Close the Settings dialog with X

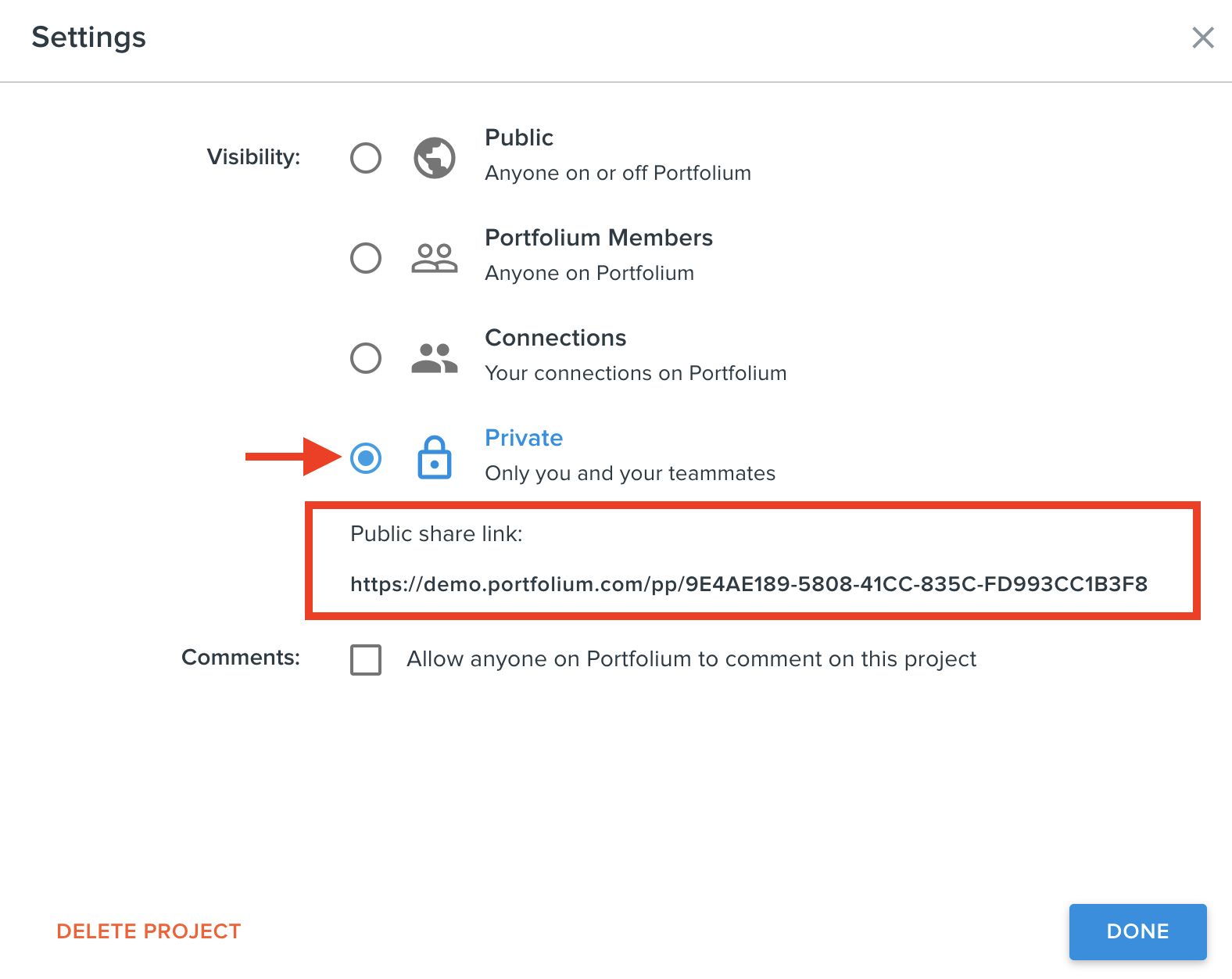click(1203, 38)
